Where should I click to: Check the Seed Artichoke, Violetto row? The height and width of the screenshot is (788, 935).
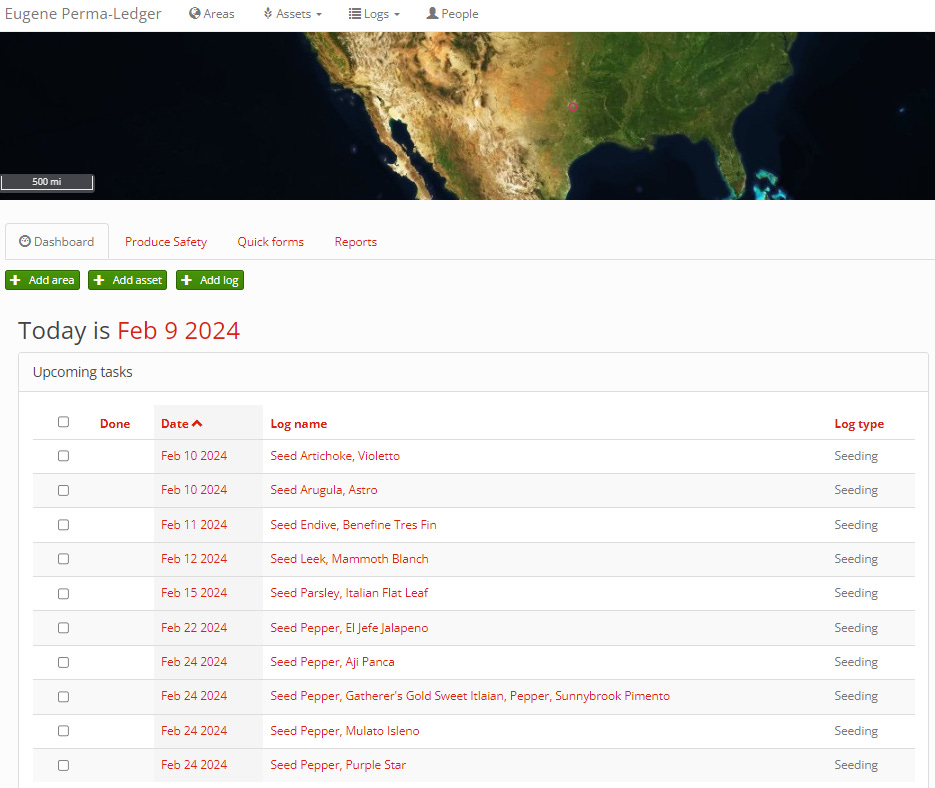tap(63, 456)
